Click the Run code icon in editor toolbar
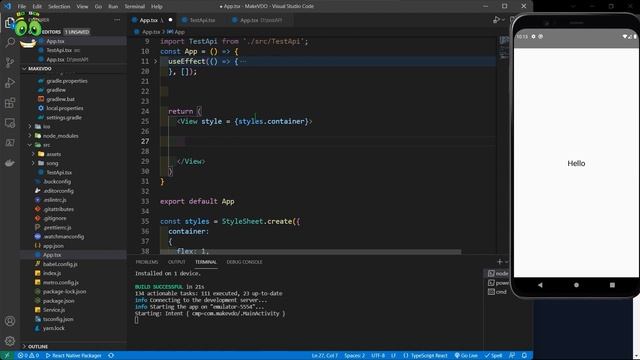 tap(496, 20)
